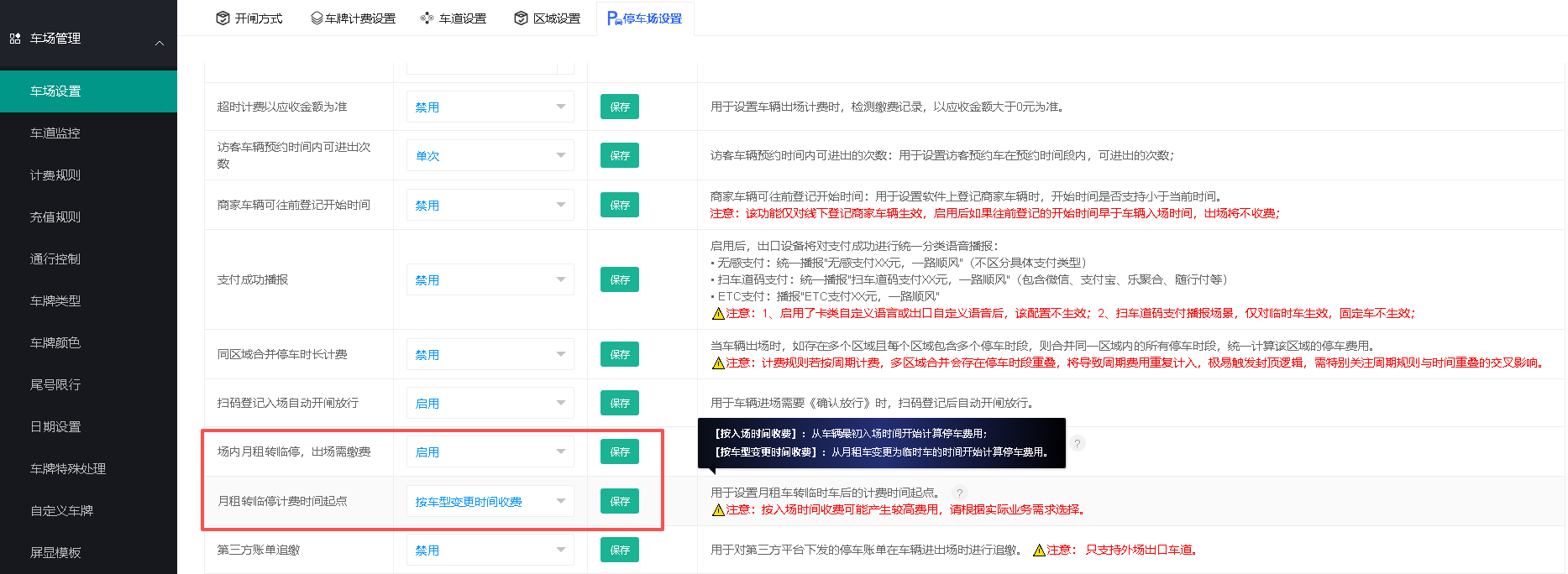Click the 停车场设置 parking icon
The width and height of the screenshot is (1568, 574).
(614, 18)
